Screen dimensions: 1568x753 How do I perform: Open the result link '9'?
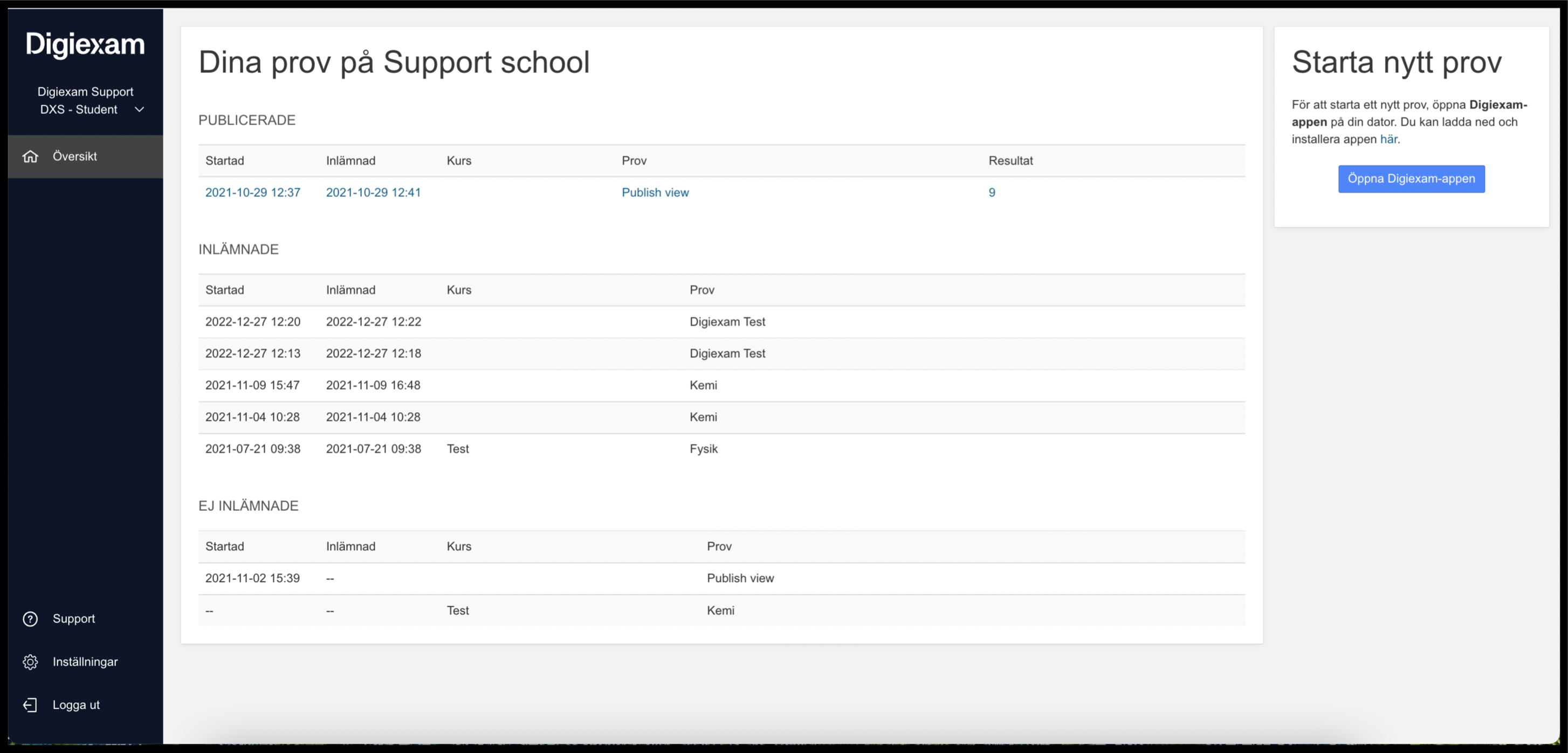click(x=992, y=193)
